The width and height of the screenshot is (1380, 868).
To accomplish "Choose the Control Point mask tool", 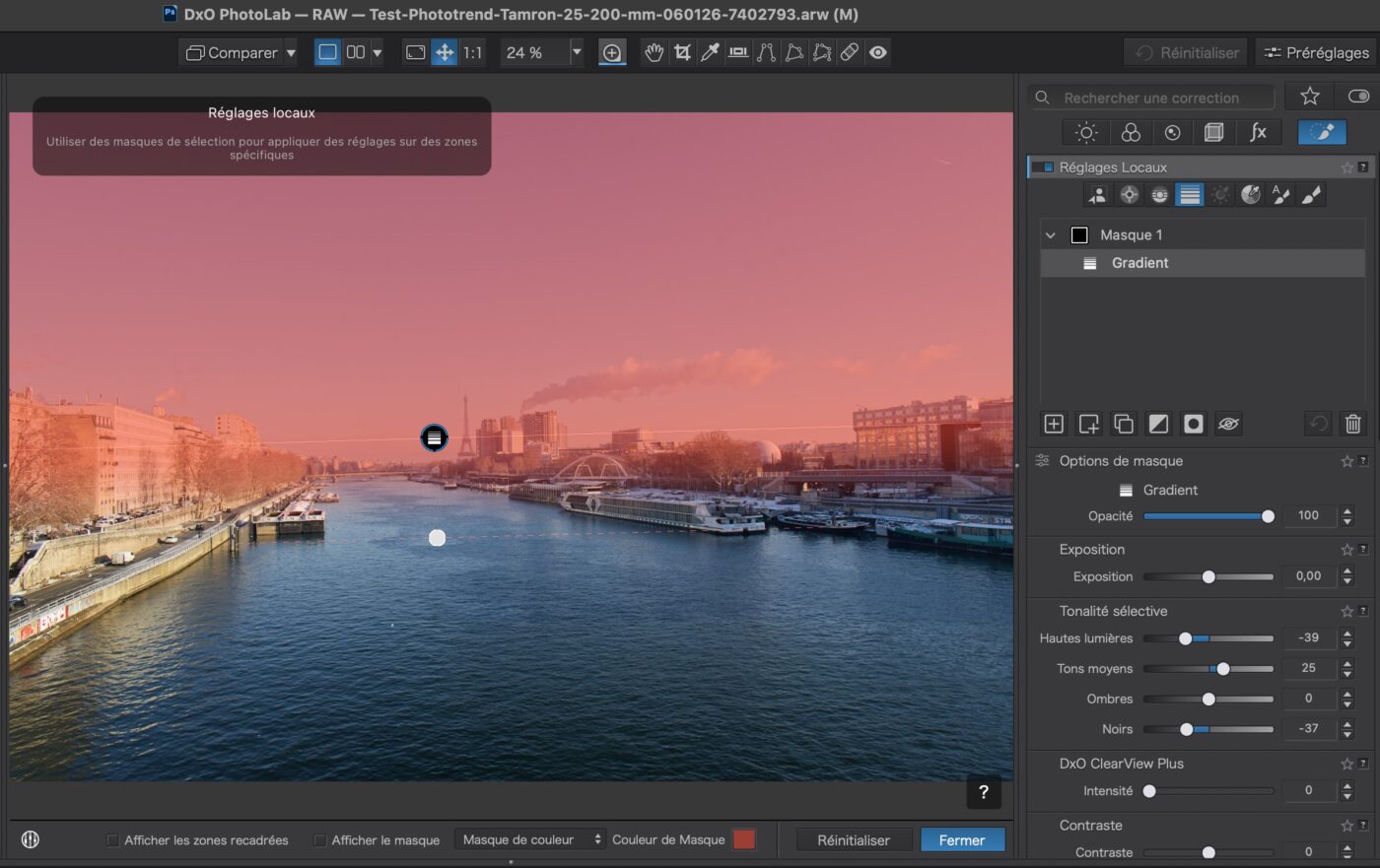I will [x=1129, y=195].
